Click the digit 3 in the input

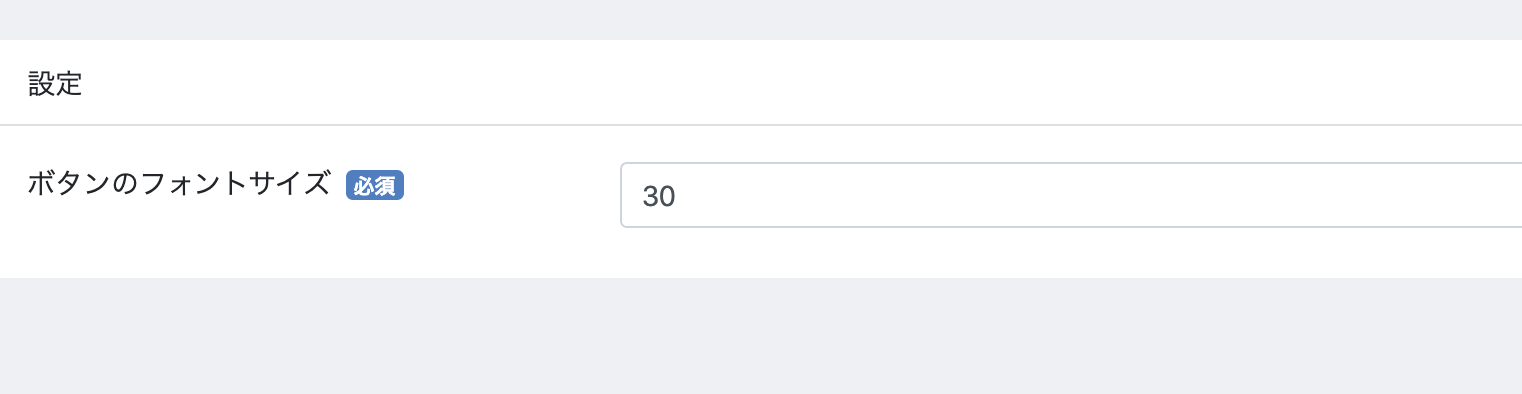(x=651, y=196)
